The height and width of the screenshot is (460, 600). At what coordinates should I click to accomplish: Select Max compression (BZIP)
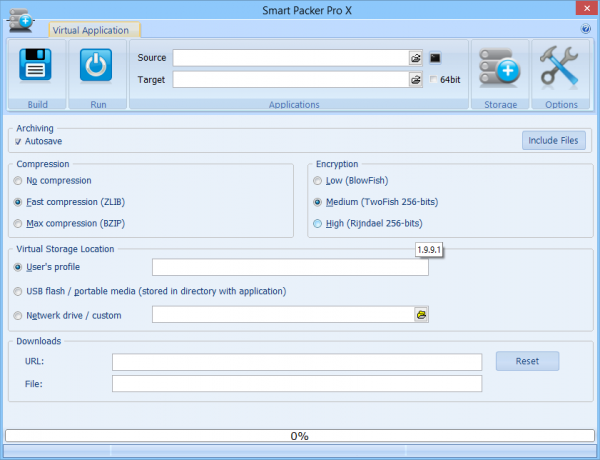18,223
